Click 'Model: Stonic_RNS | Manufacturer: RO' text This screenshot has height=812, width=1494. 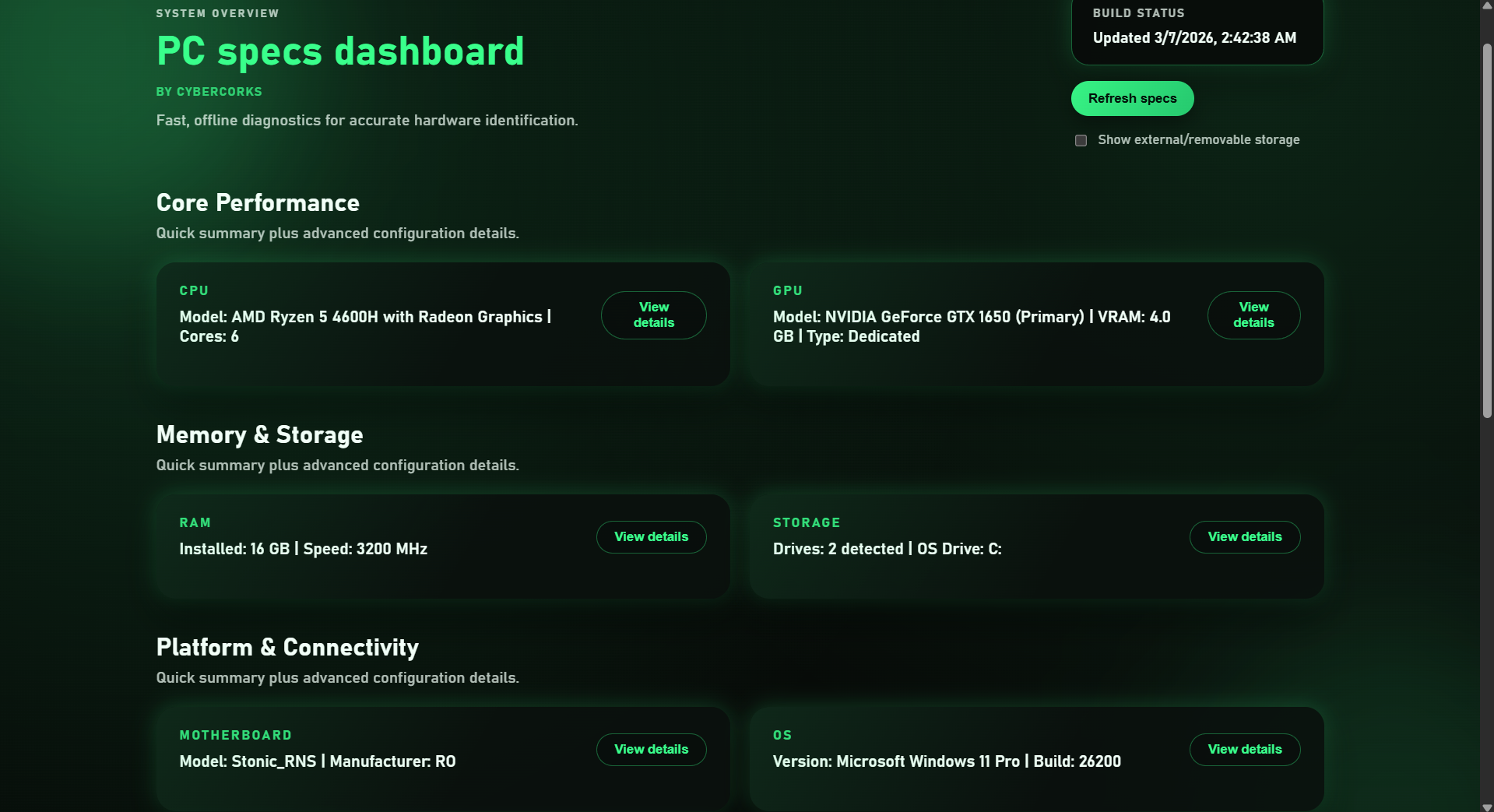318,761
